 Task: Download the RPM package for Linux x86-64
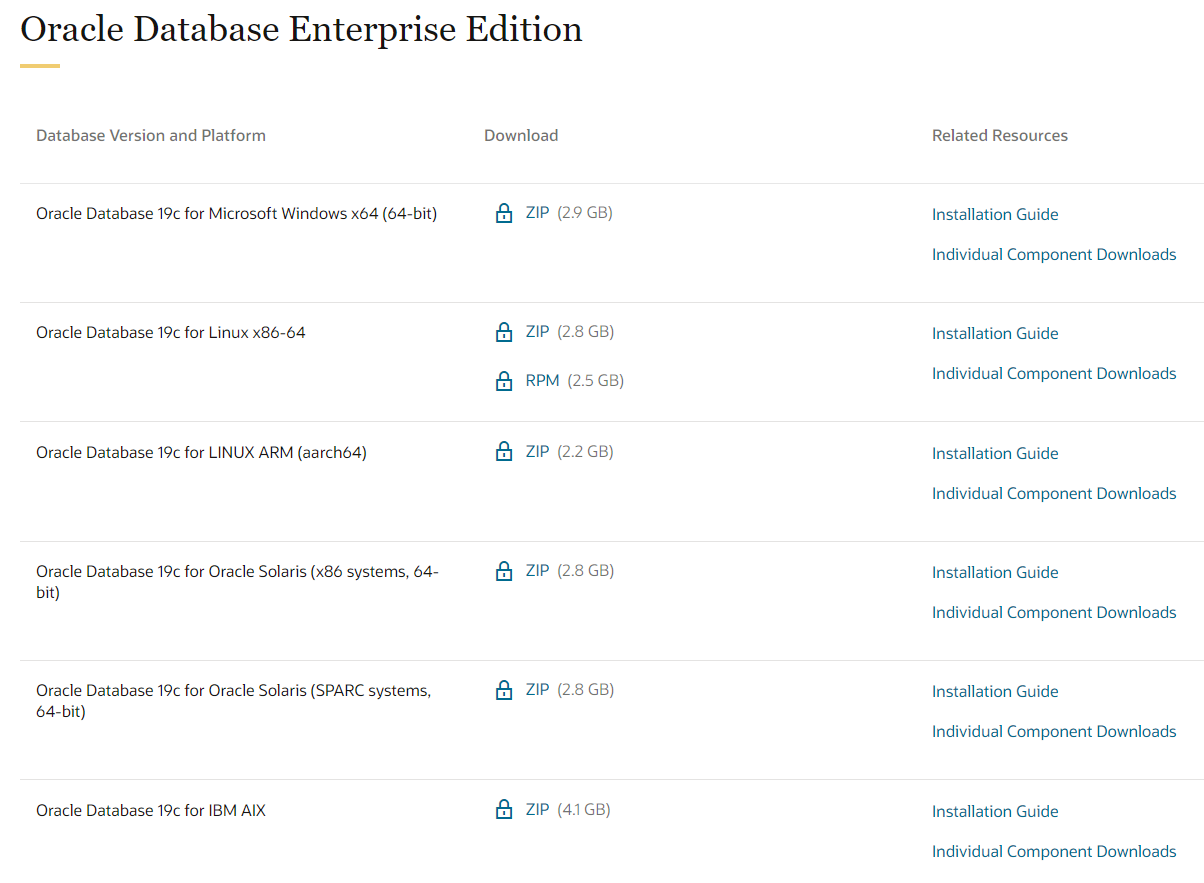click(540, 380)
